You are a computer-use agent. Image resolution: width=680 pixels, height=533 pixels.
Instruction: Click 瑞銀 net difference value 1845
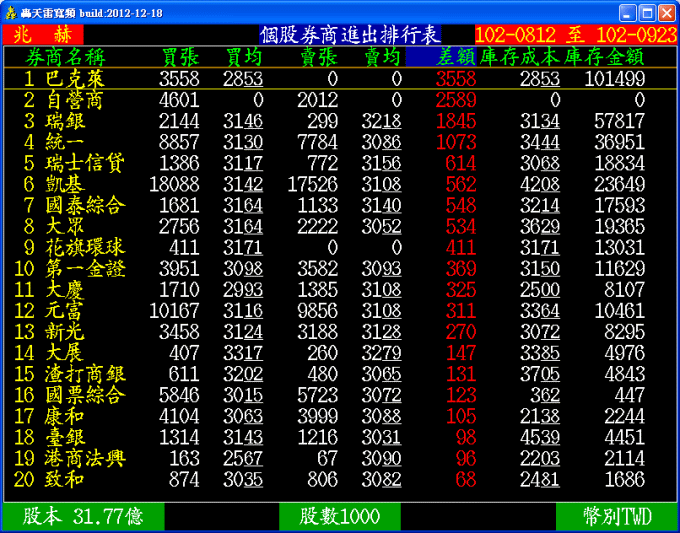click(456, 121)
